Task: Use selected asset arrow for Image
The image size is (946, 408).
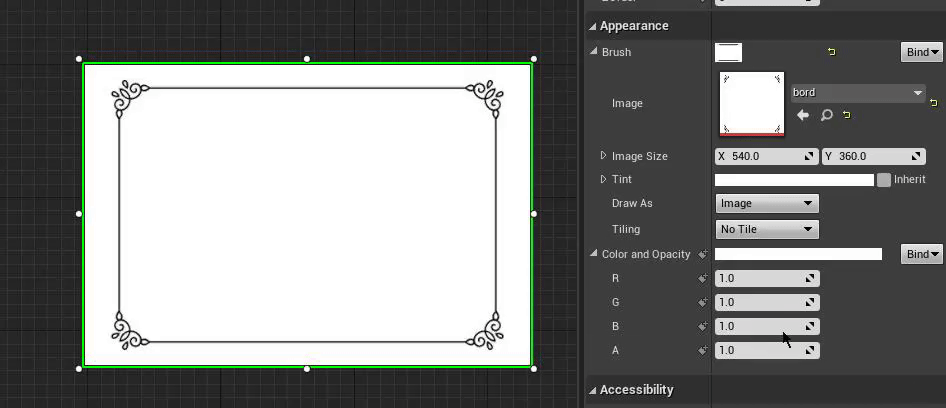Action: 802,115
